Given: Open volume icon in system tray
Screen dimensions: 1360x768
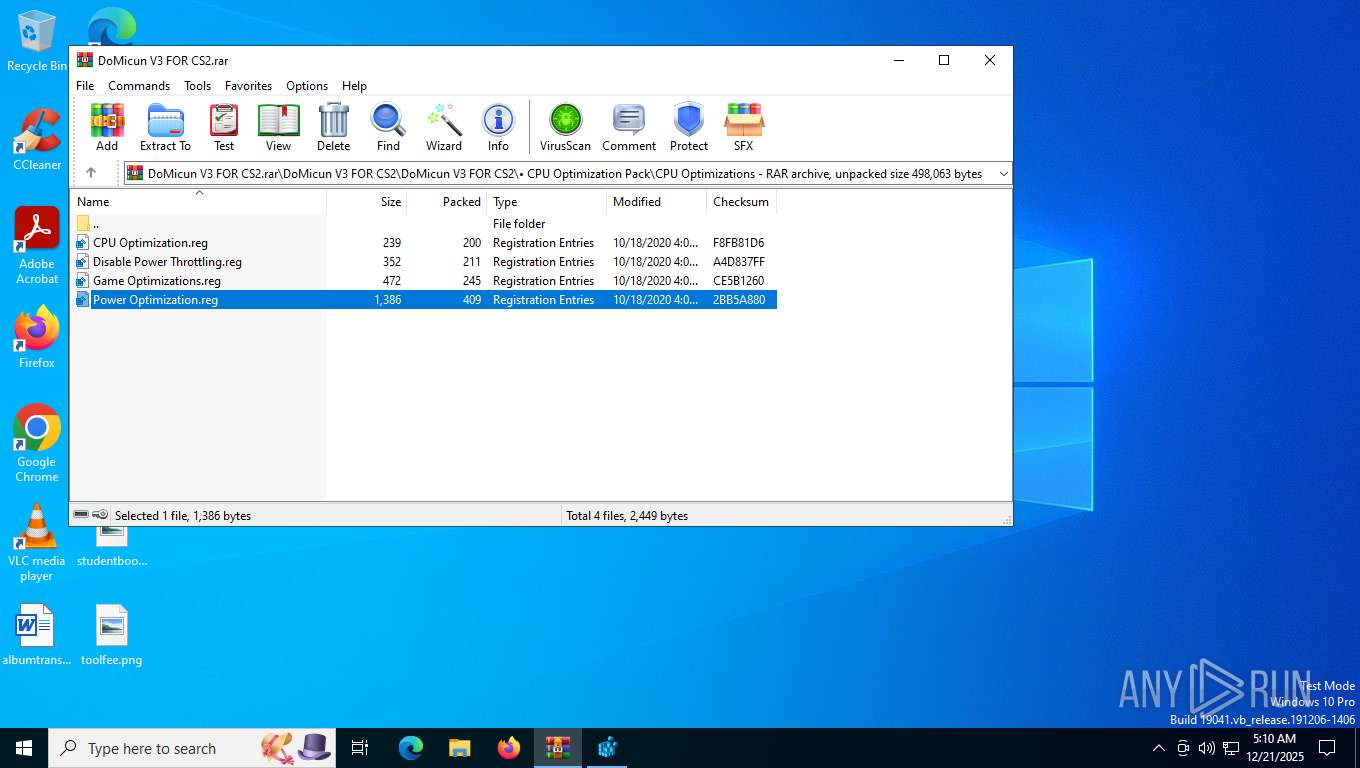Looking at the screenshot, I should [1206, 748].
